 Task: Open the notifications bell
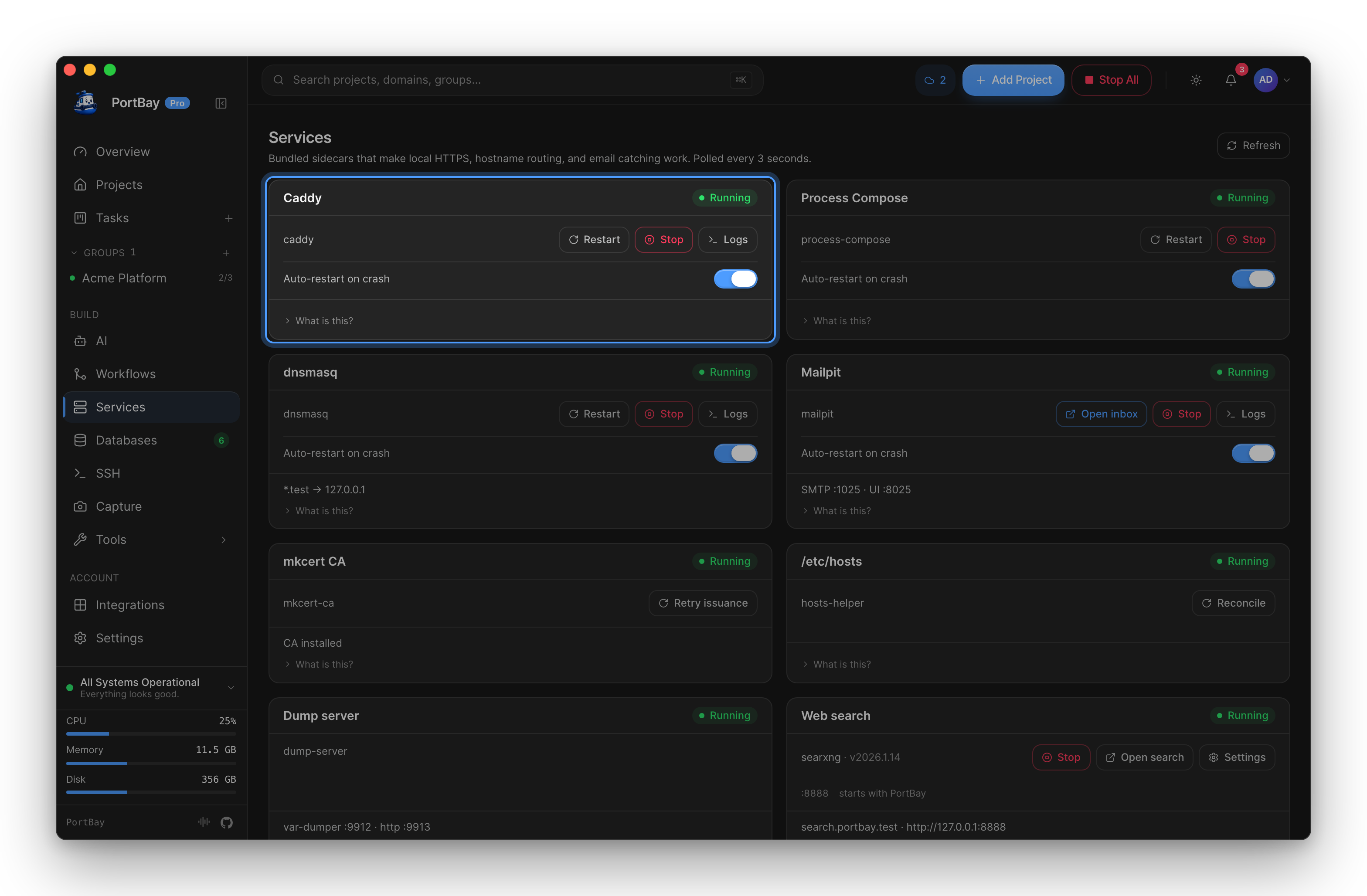pos(1230,80)
